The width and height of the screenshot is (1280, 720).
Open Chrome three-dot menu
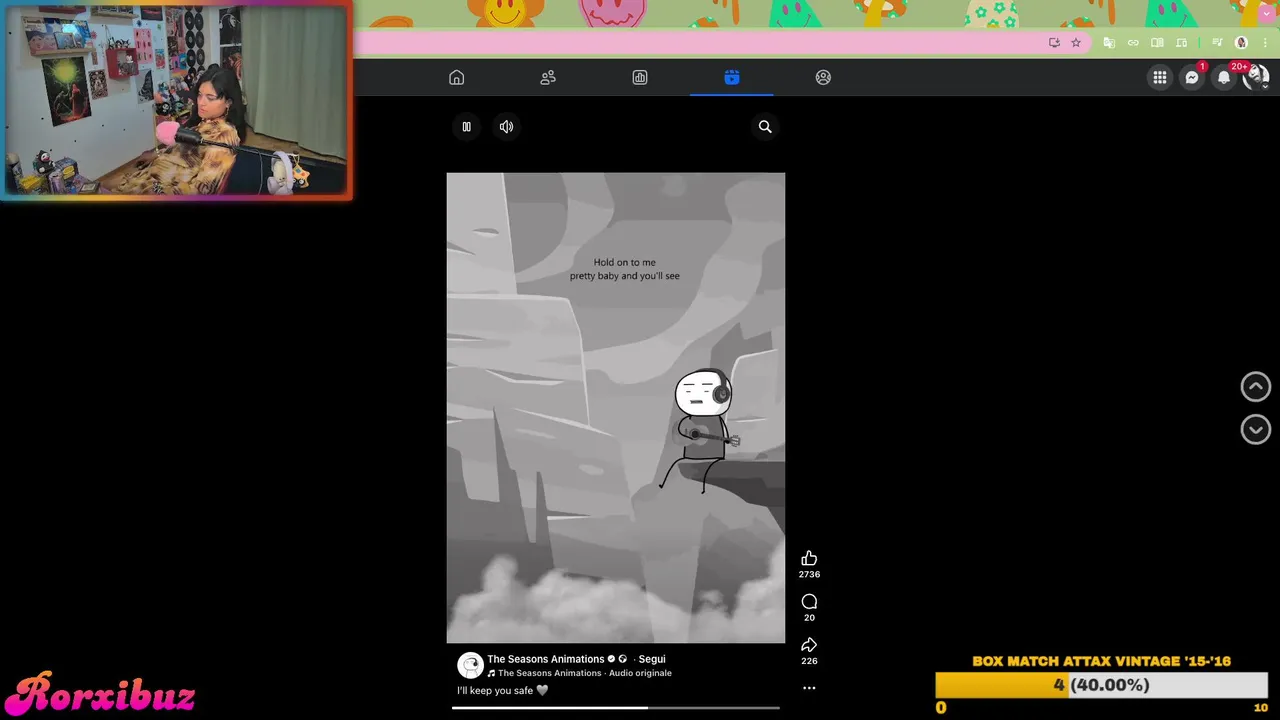coord(1264,43)
